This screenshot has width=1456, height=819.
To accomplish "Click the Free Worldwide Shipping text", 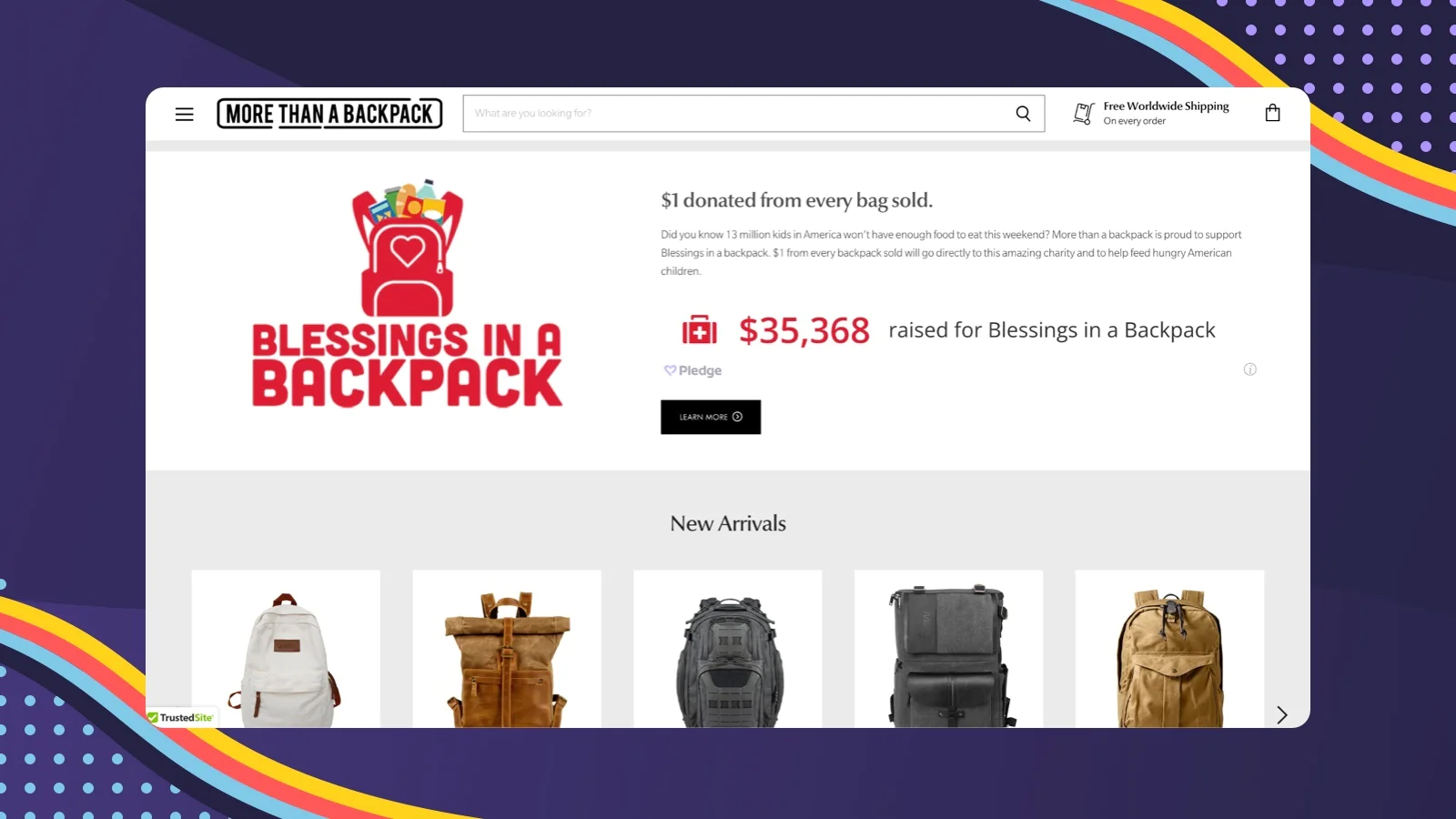I will click(1166, 106).
